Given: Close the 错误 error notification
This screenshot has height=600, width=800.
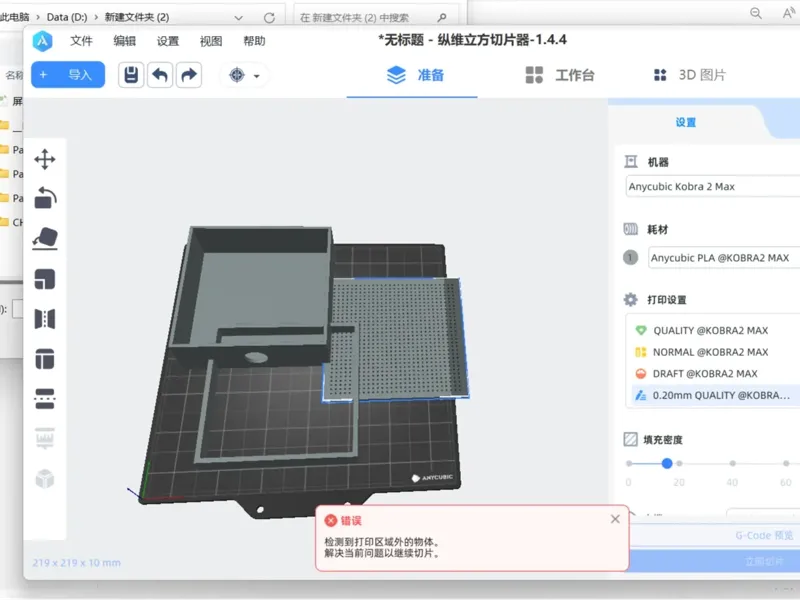Looking at the screenshot, I should click(x=615, y=519).
